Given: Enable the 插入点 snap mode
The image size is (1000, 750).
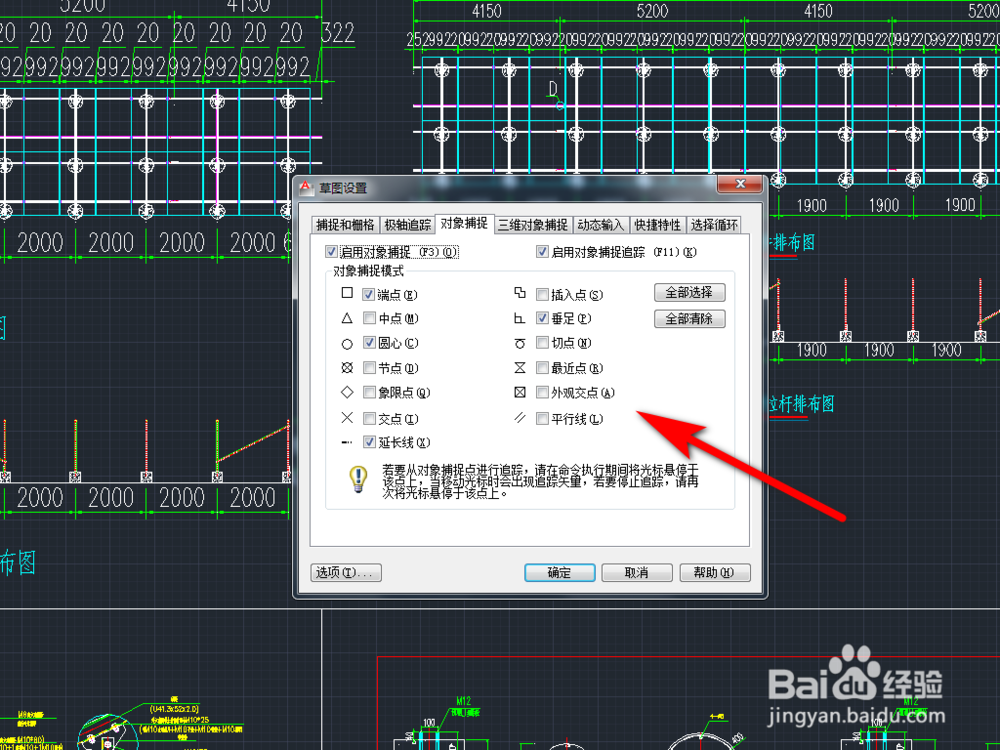Looking at the screenshot, I should [x=542, y=295].
